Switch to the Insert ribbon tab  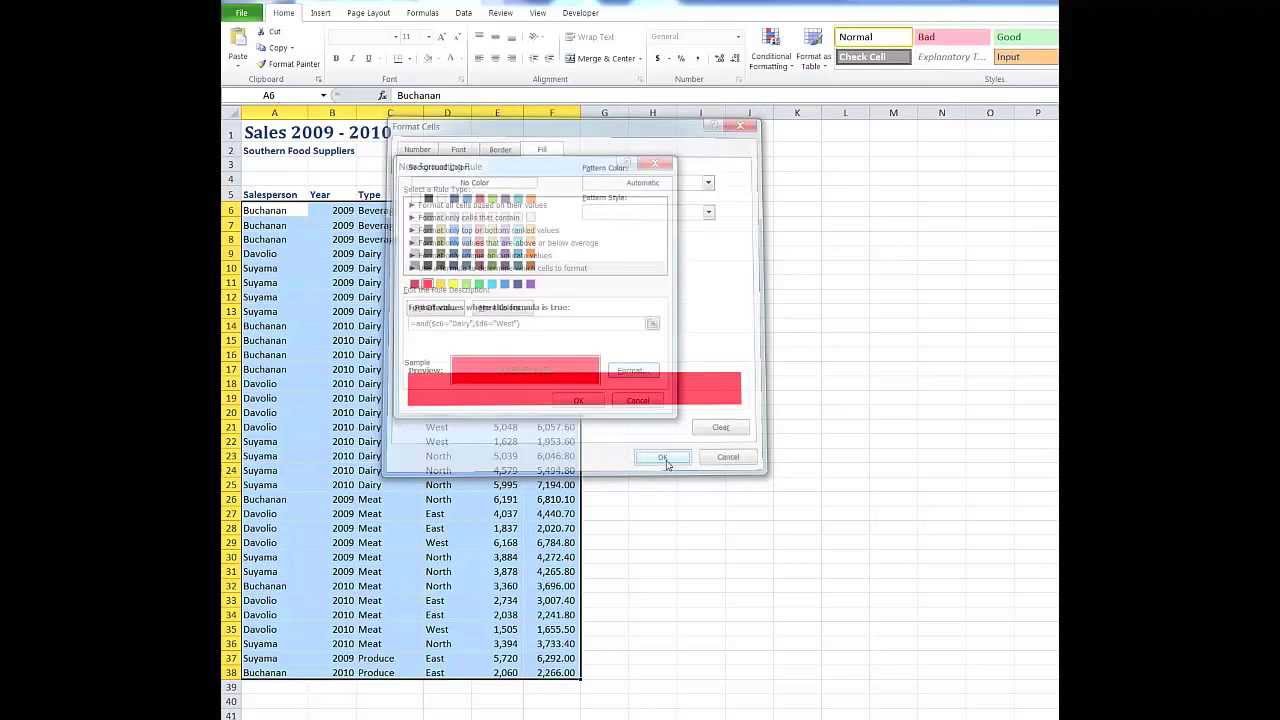[x=320, y=13]
